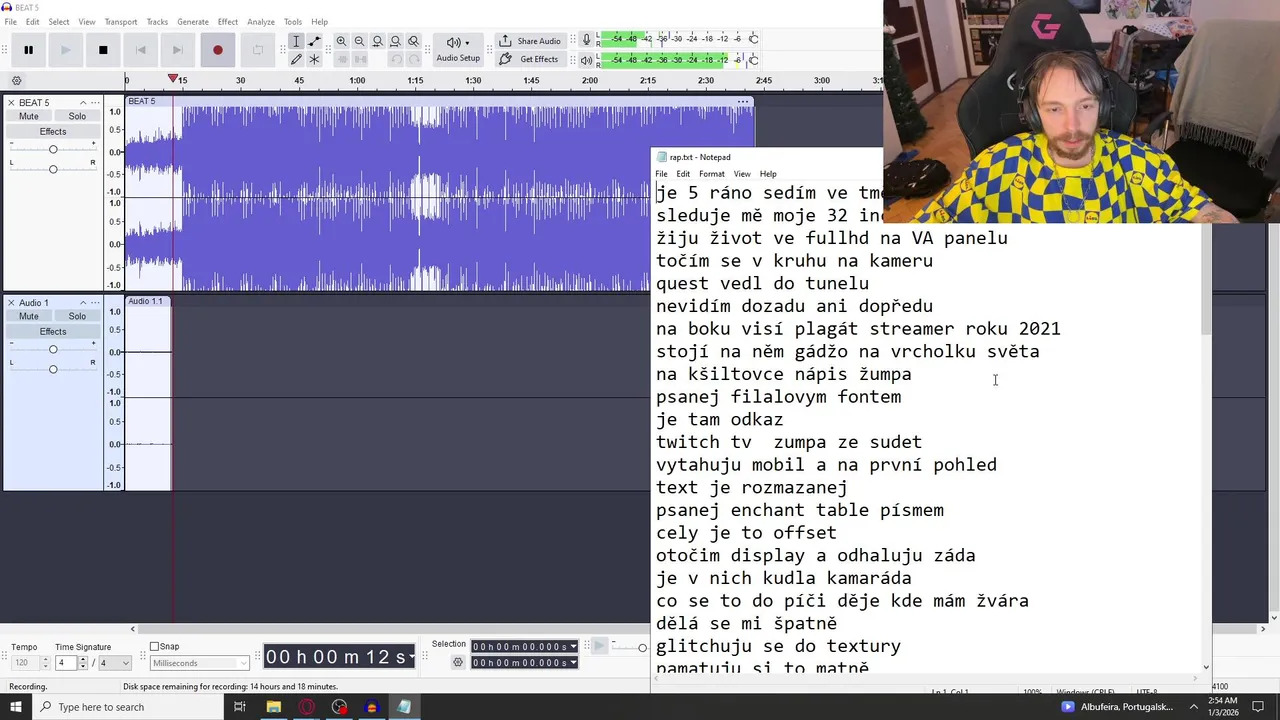1280x720 pixels.
Task: Click the red Record button
Action: coord(218,50)
